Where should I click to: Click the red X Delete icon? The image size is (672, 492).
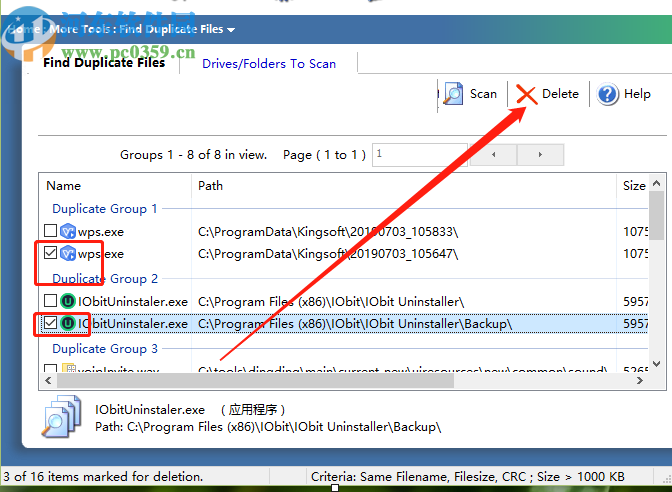[526, 94]
